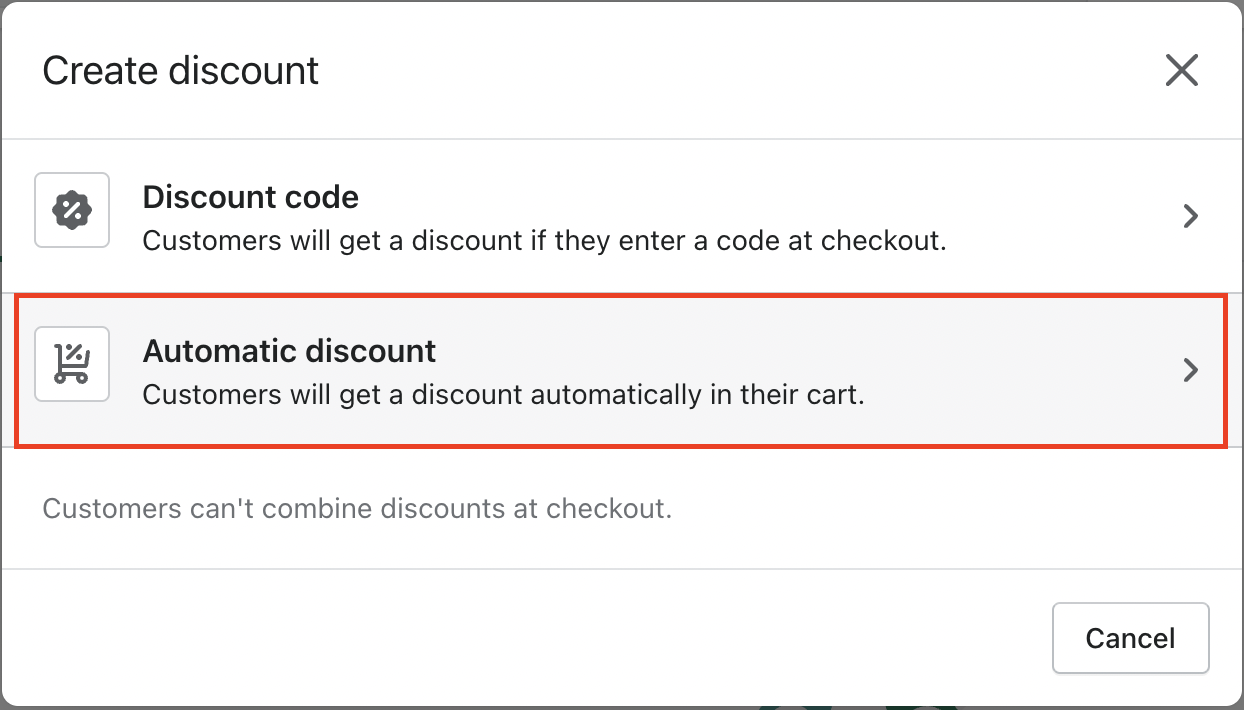This screenshot has width=1244, height=710.
Task: Click the Automatic discount cart icon
Action: [x=71, y=364]
